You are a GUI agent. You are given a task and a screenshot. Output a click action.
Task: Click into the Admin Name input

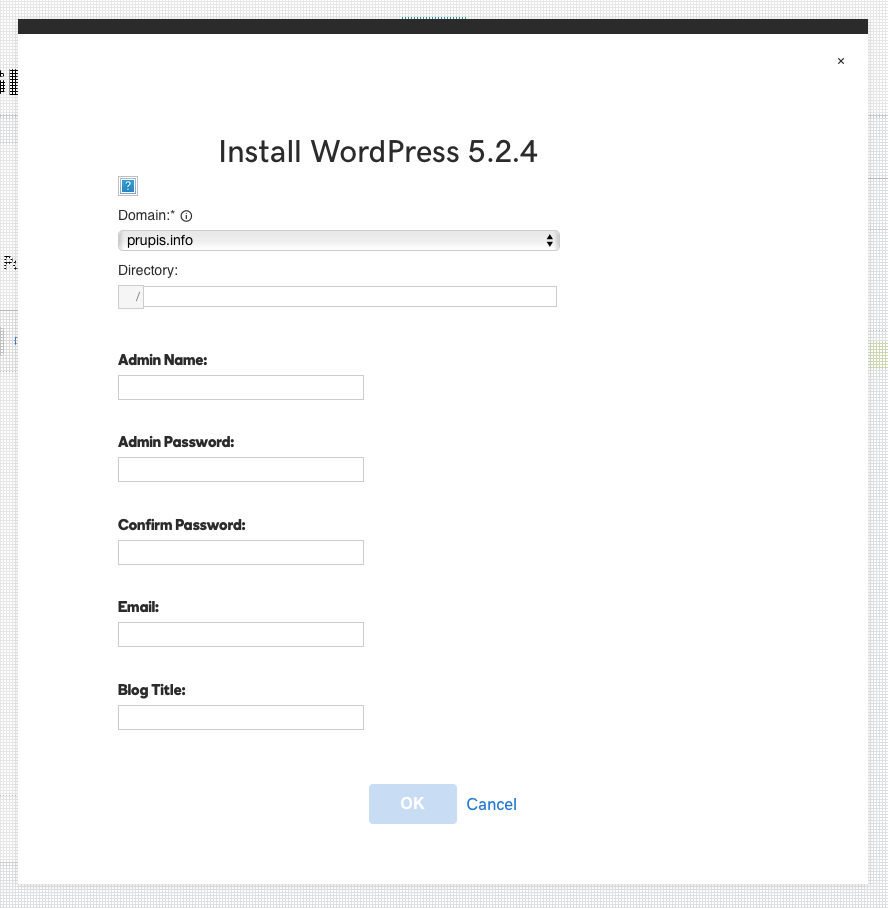pyautogui.click(x=240, y=388)
